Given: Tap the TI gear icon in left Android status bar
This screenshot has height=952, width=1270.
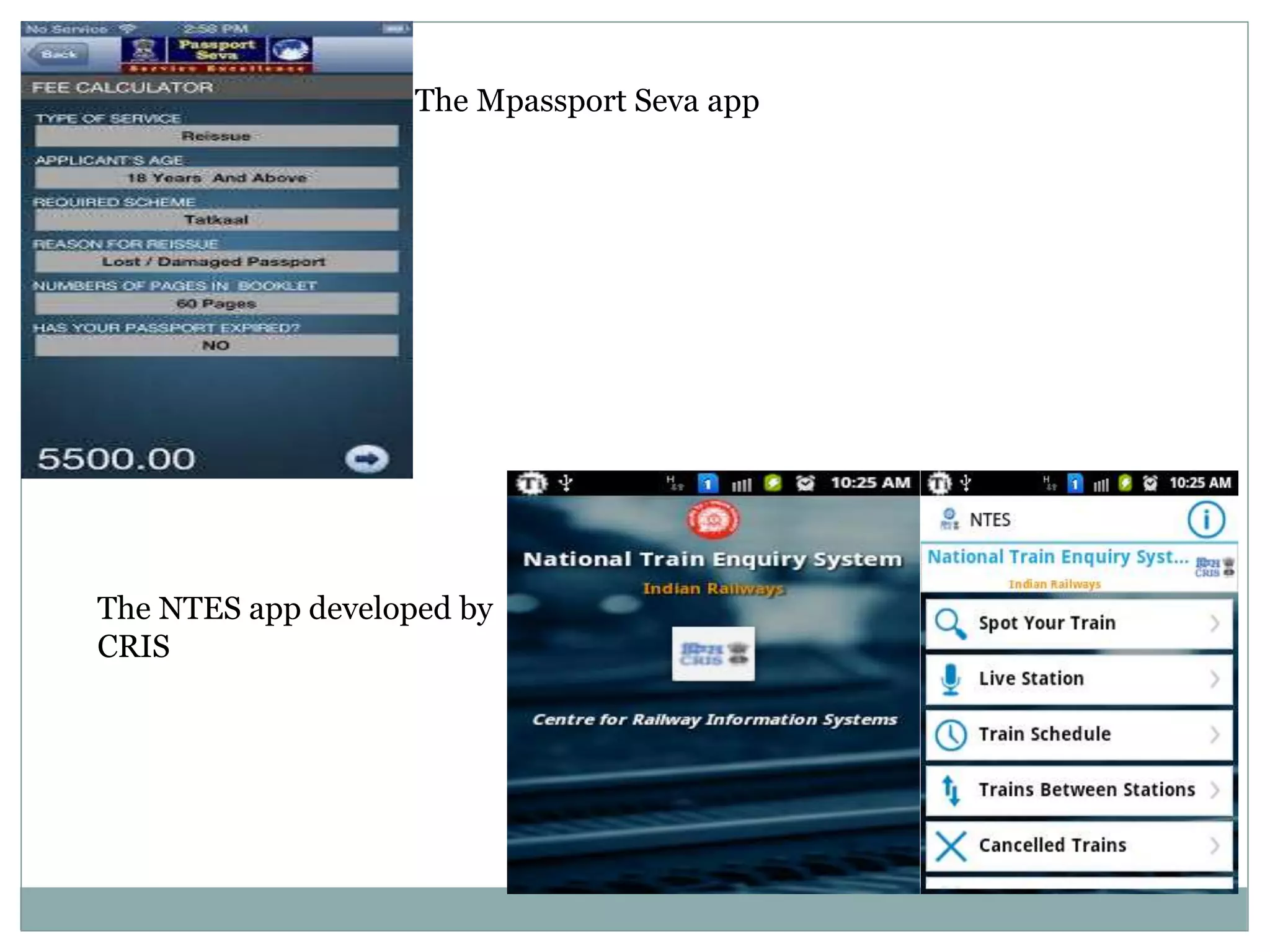Looking at the screenshot, I should tap(531, 483).
